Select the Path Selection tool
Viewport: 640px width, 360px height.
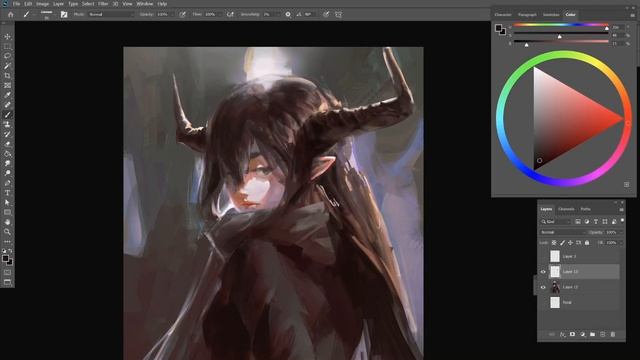pos(7,202)
